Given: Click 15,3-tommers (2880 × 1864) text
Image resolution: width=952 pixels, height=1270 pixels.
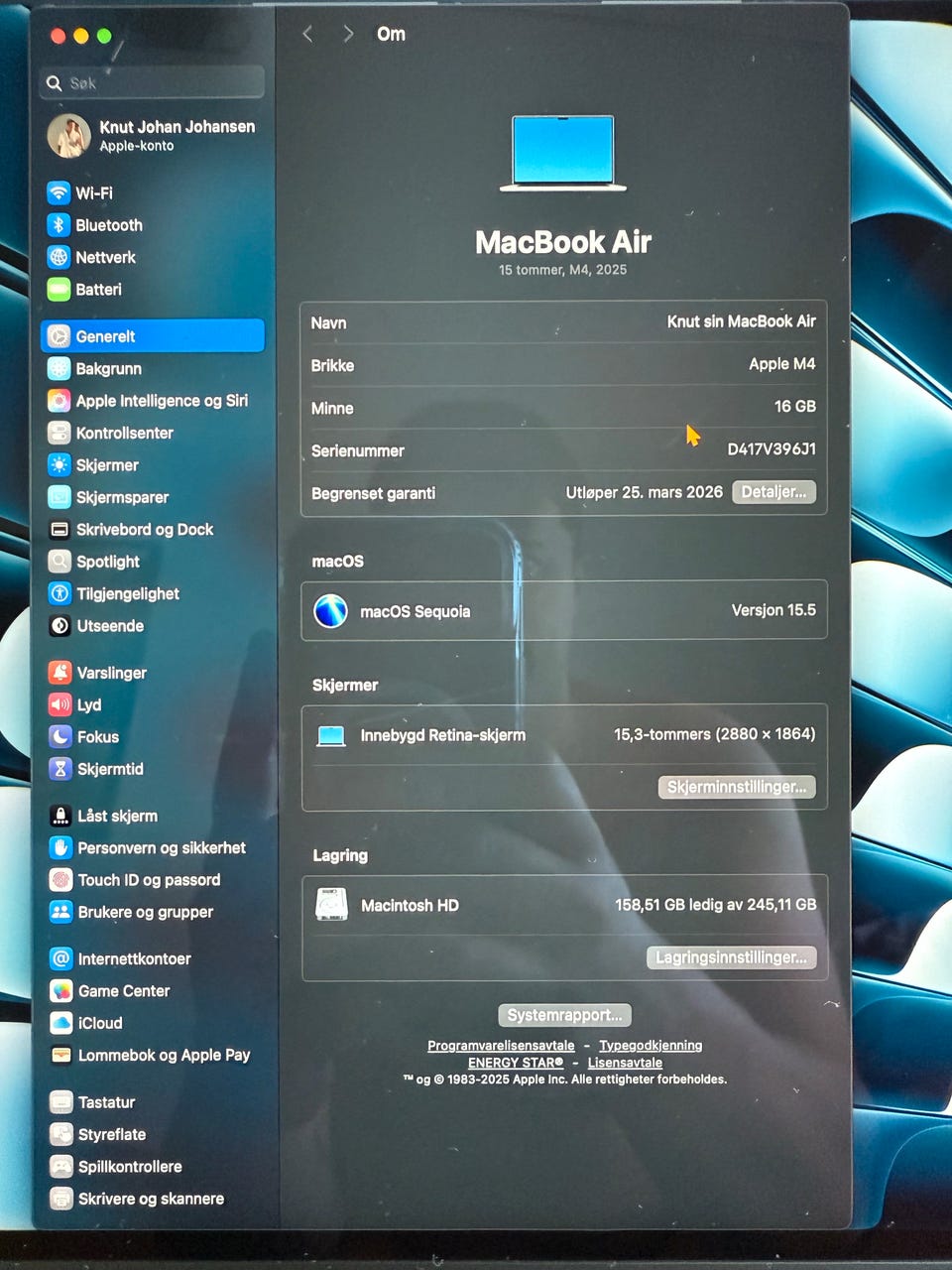Looking at the screenshot, I should (714, 734).
